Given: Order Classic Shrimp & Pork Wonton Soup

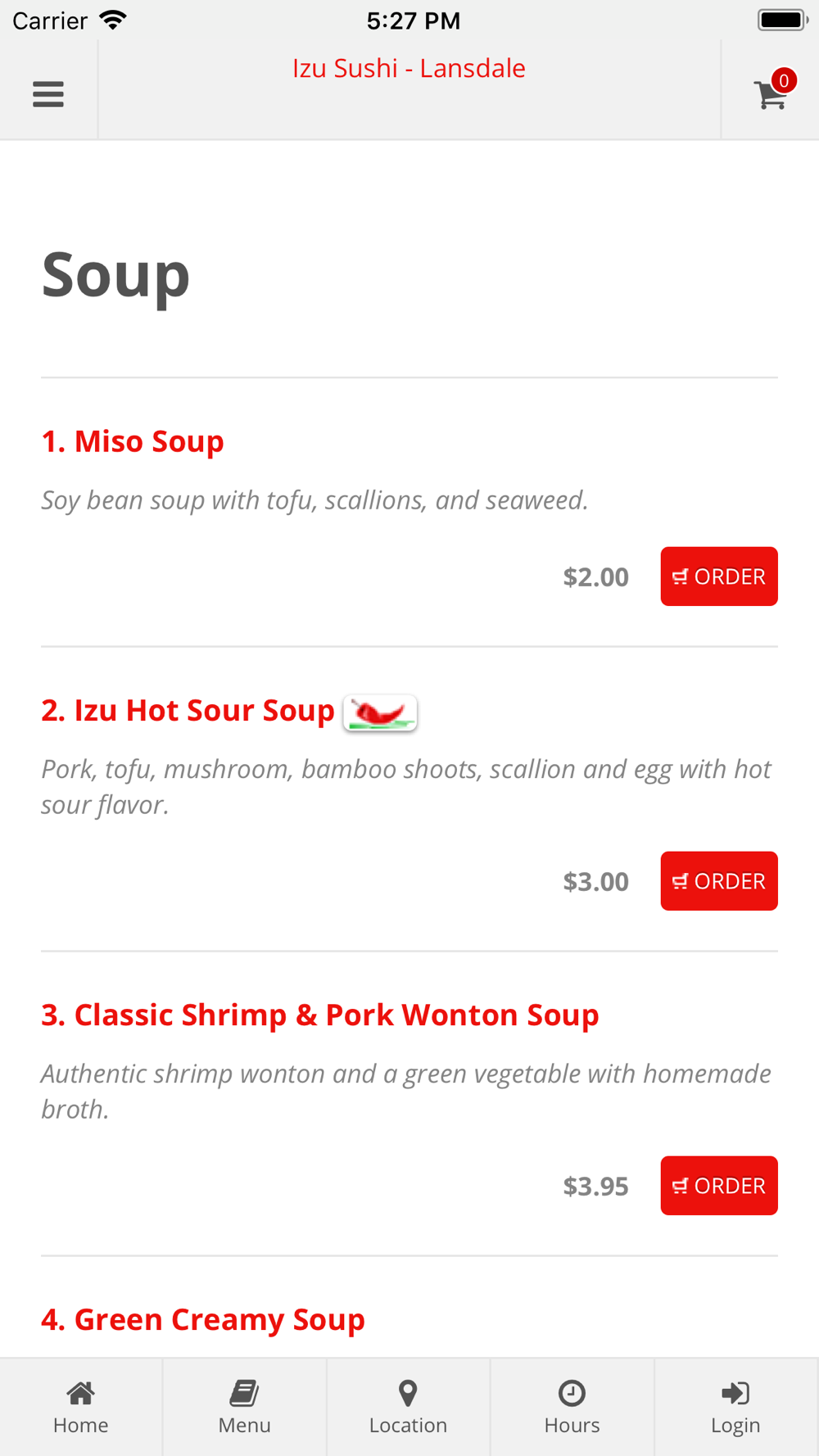Looking at the screenshot, I should (x=719, y=1186).
